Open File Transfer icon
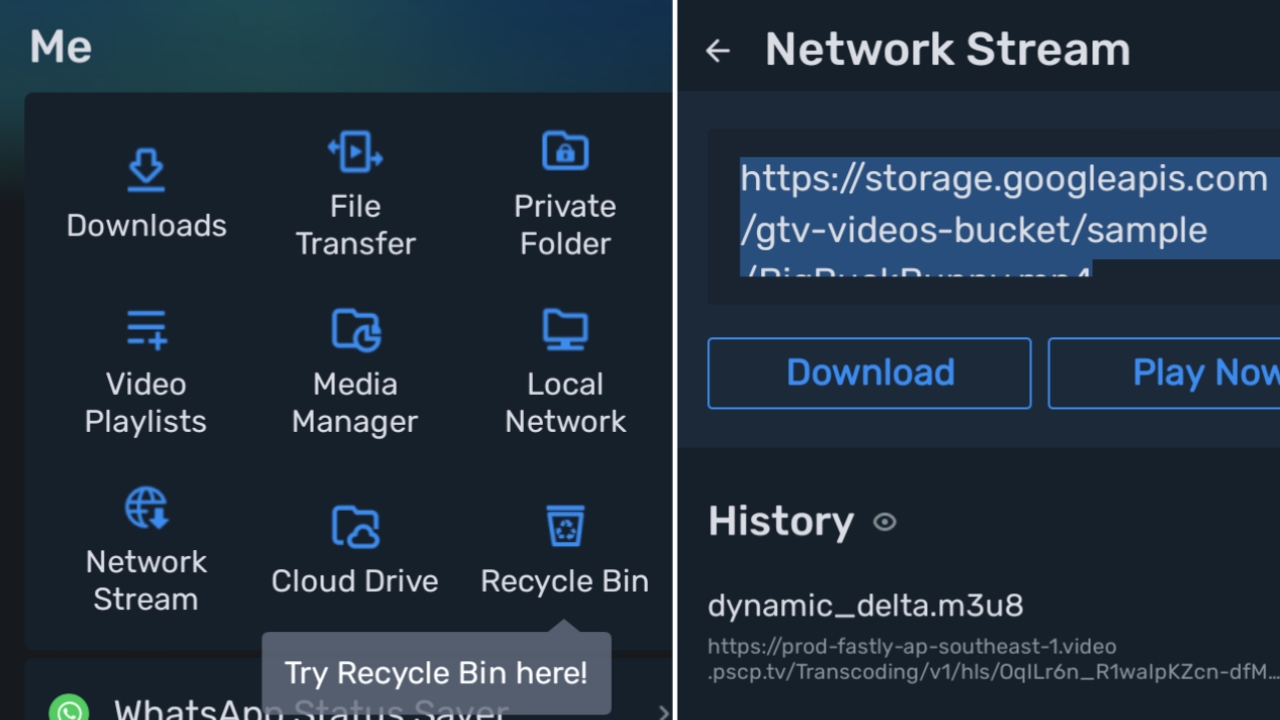 pyautogui.click(x=355, y=152)
